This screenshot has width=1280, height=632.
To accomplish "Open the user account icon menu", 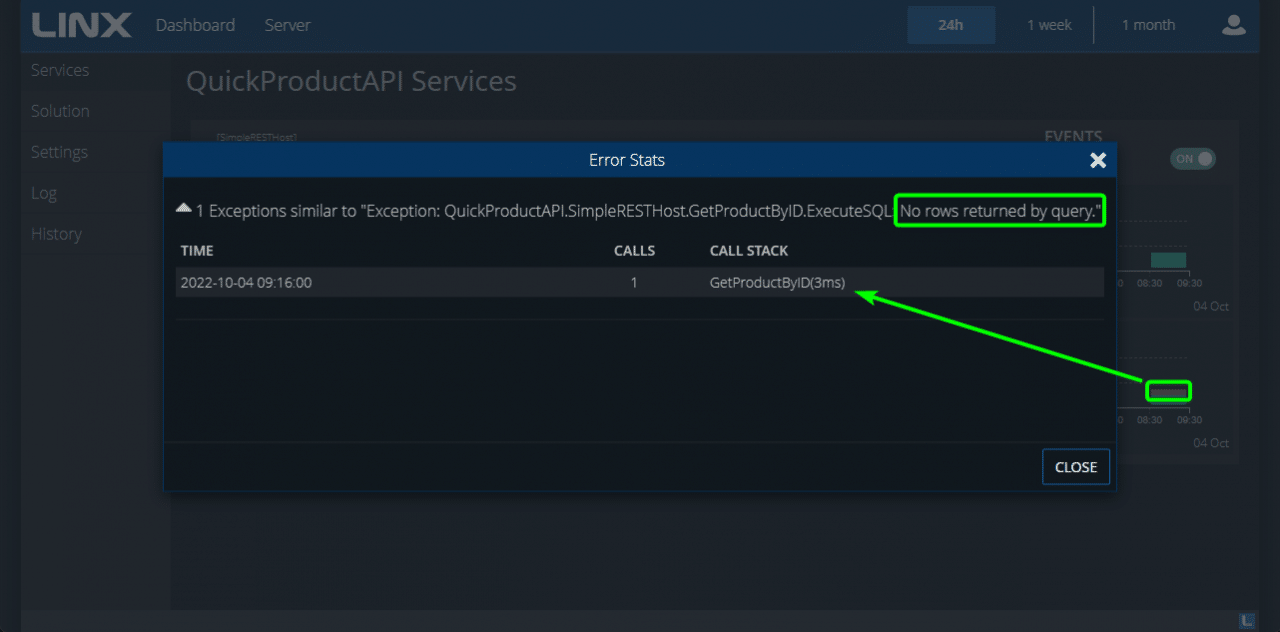I will pos(1234,25).
